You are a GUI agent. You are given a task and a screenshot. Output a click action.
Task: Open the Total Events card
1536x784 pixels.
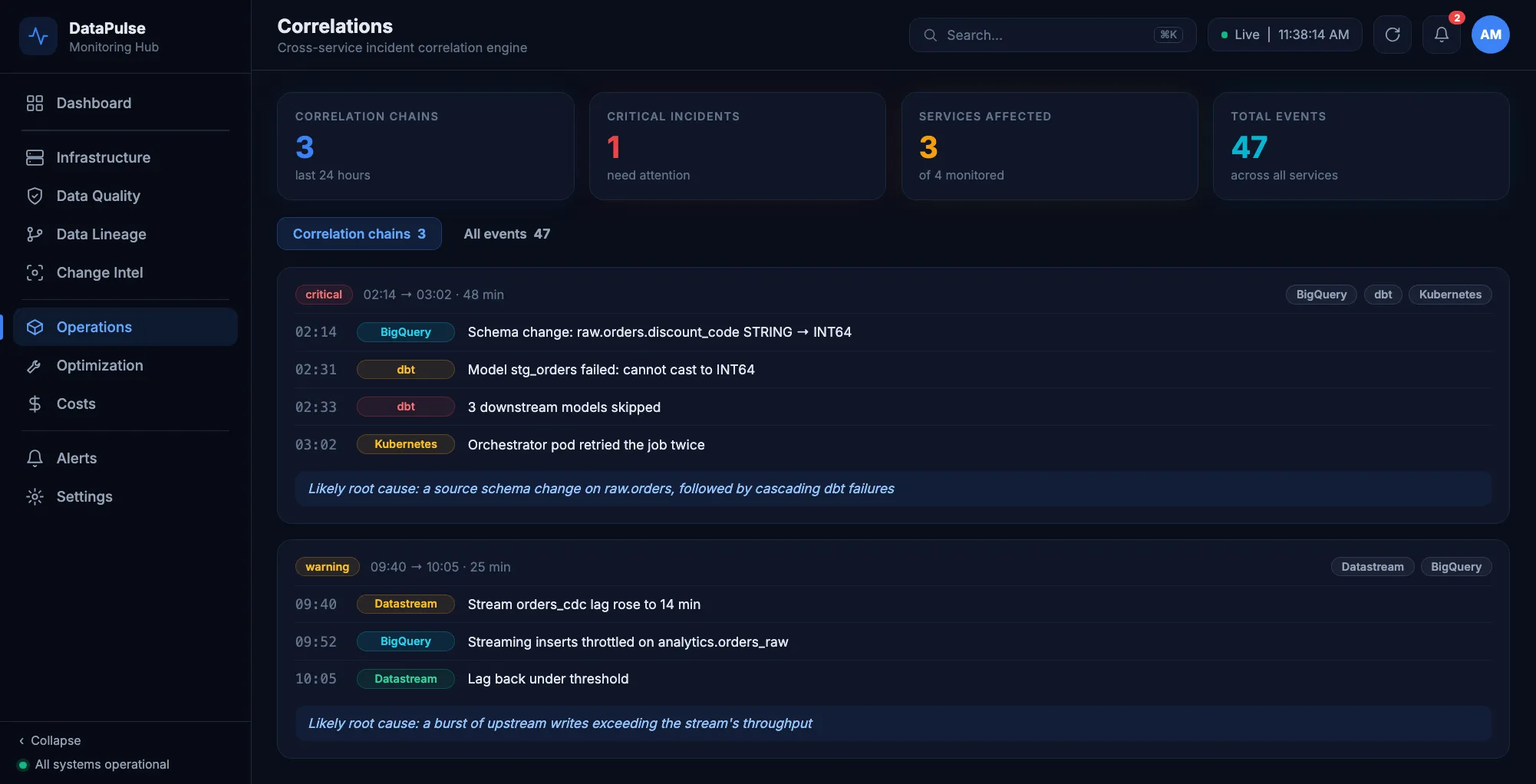(x=1361, y=146)
